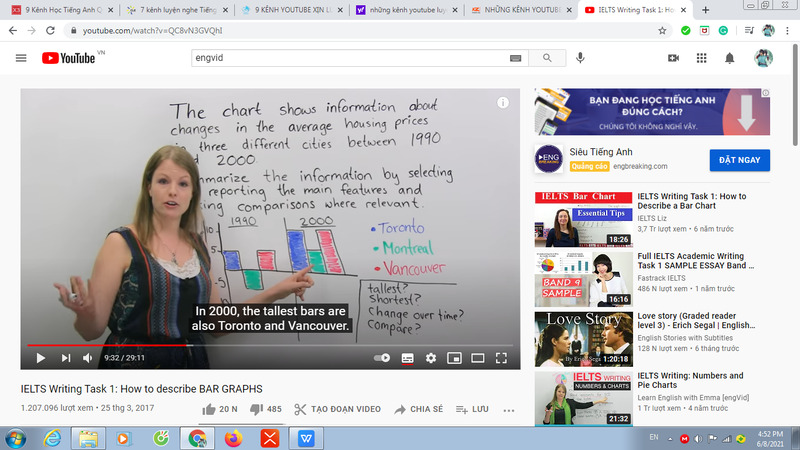Open the YouTube account avatar menu

pos(763,58)
